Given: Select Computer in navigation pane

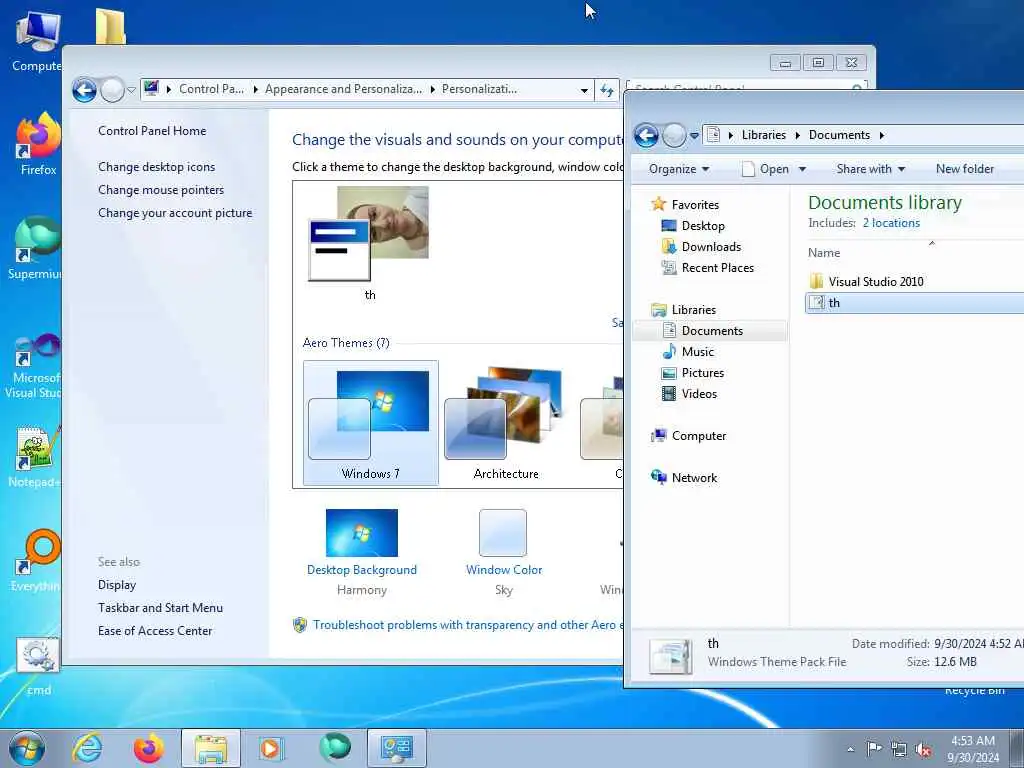Looking at the screenshot, I should [x=698, y=436].
